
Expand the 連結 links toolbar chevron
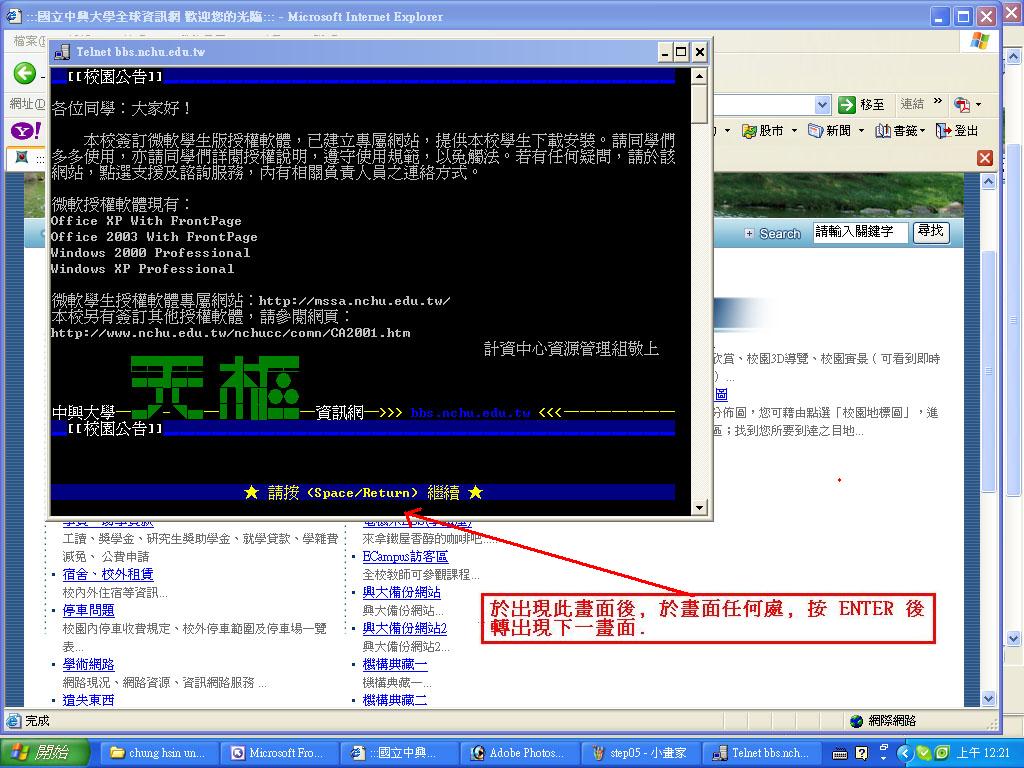point(938,101)
